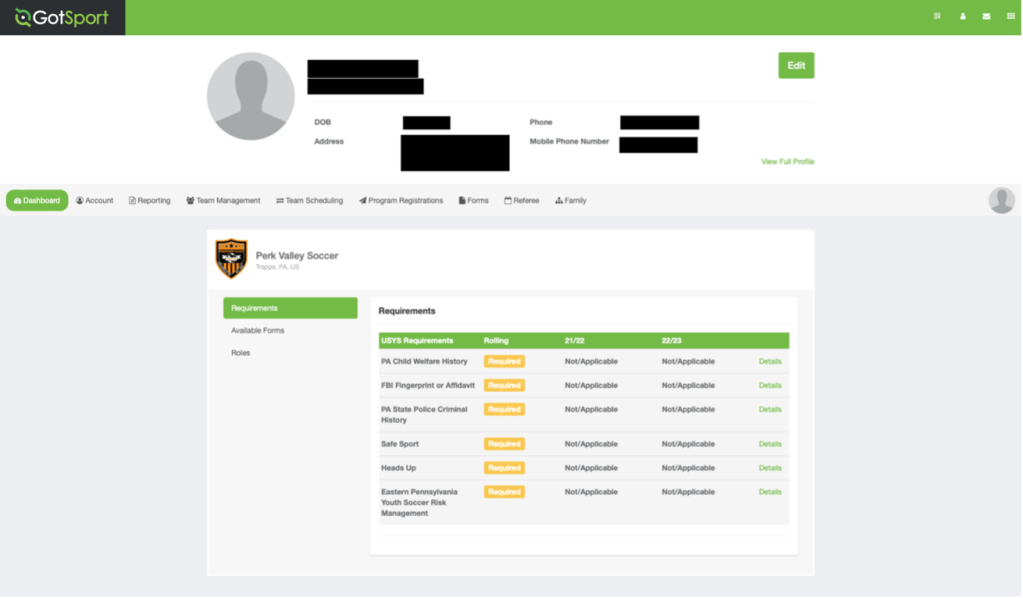Click the large profile photo placeholder
This screenshot has width=1023, height=598.
coord(251,96)
